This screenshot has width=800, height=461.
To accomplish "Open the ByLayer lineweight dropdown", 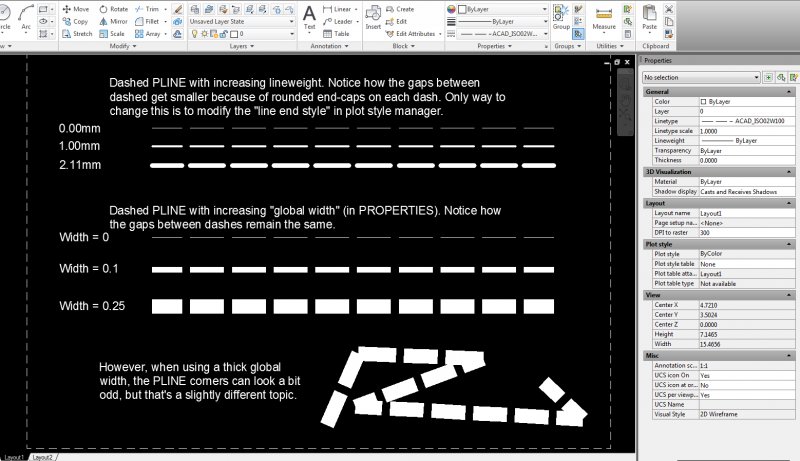I will pos(503,21).
